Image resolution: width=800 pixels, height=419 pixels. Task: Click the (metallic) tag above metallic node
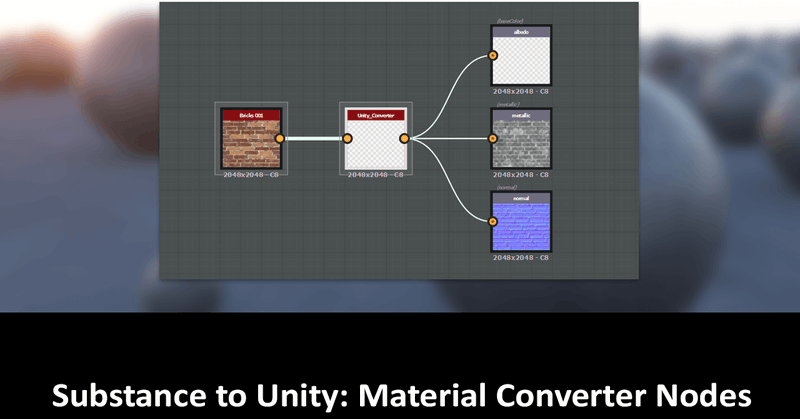(x=508, y=104)
